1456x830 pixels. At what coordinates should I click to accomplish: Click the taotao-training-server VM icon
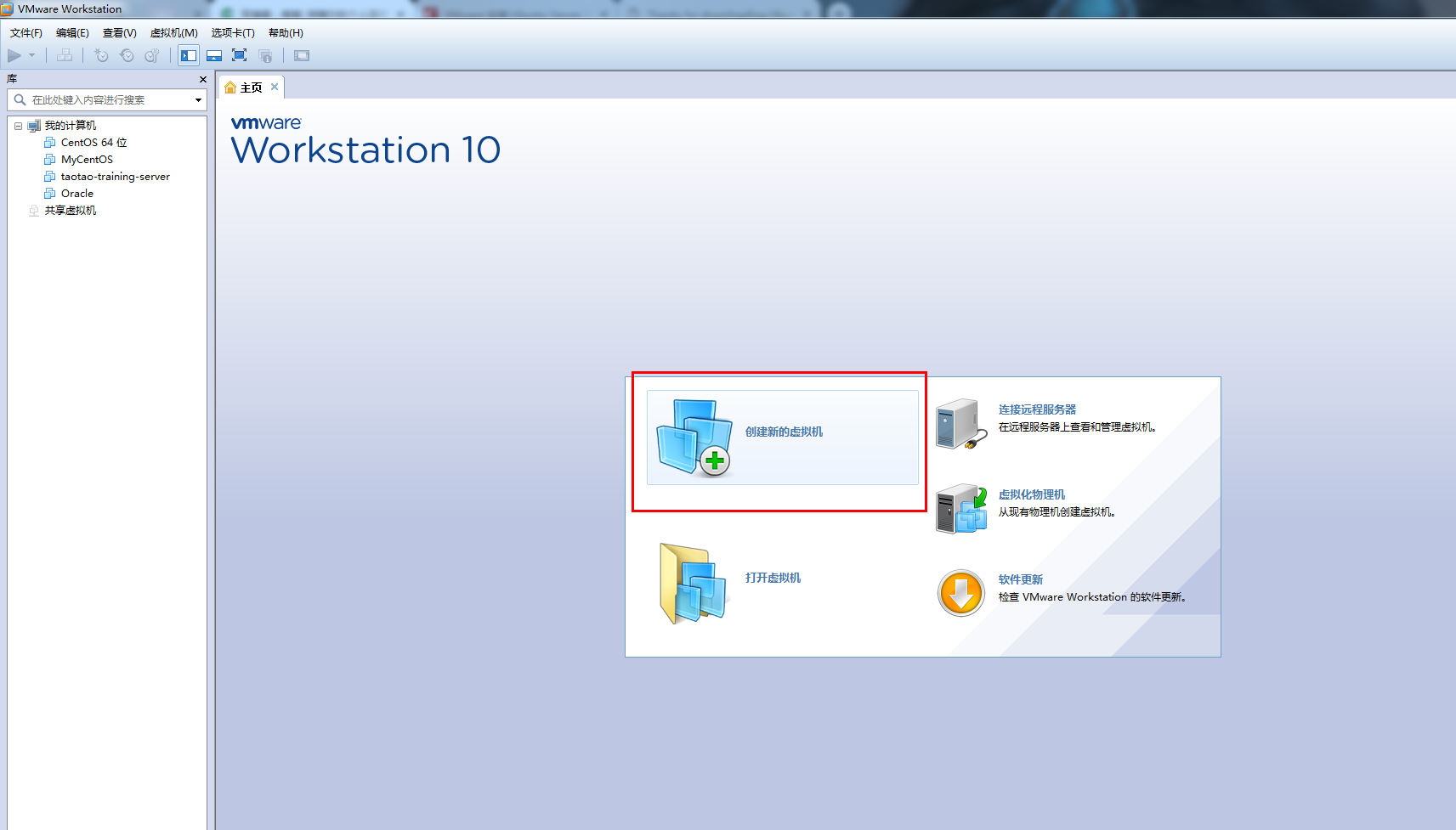(x=50, y=177)
